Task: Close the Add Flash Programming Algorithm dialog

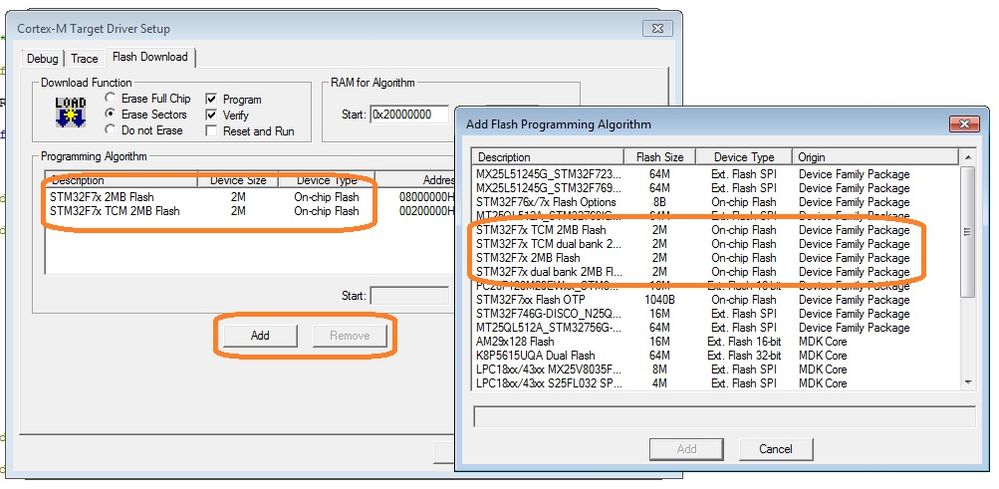Action: (964, 124)
